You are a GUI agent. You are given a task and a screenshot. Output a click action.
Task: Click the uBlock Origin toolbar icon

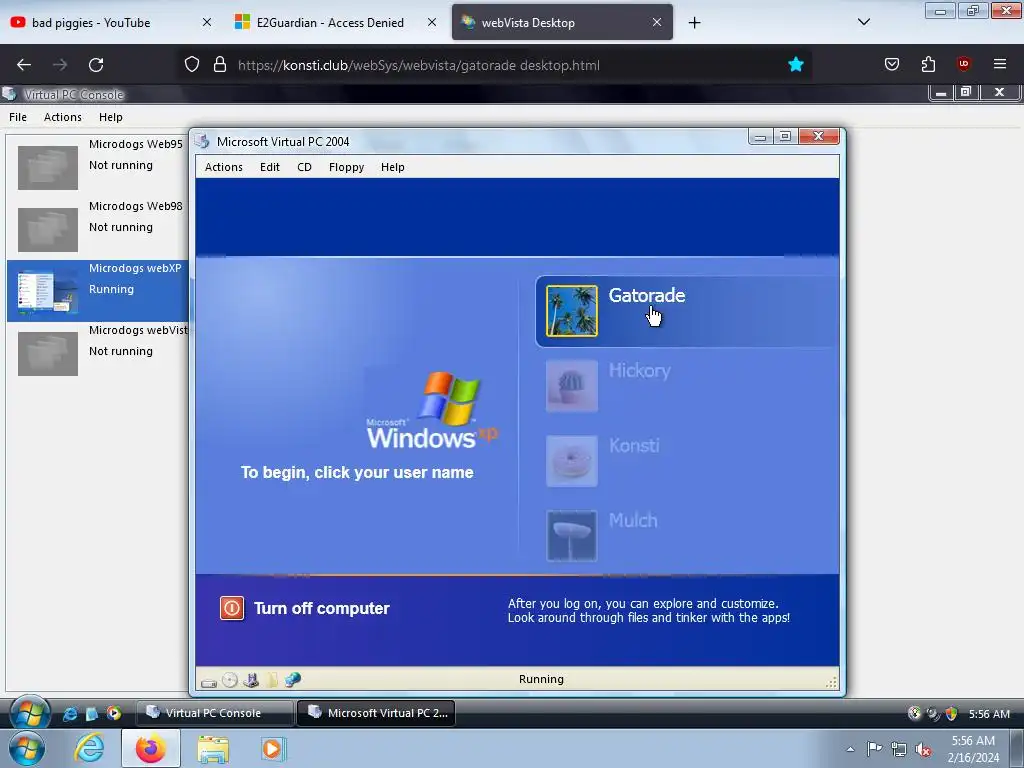(964, 64)
